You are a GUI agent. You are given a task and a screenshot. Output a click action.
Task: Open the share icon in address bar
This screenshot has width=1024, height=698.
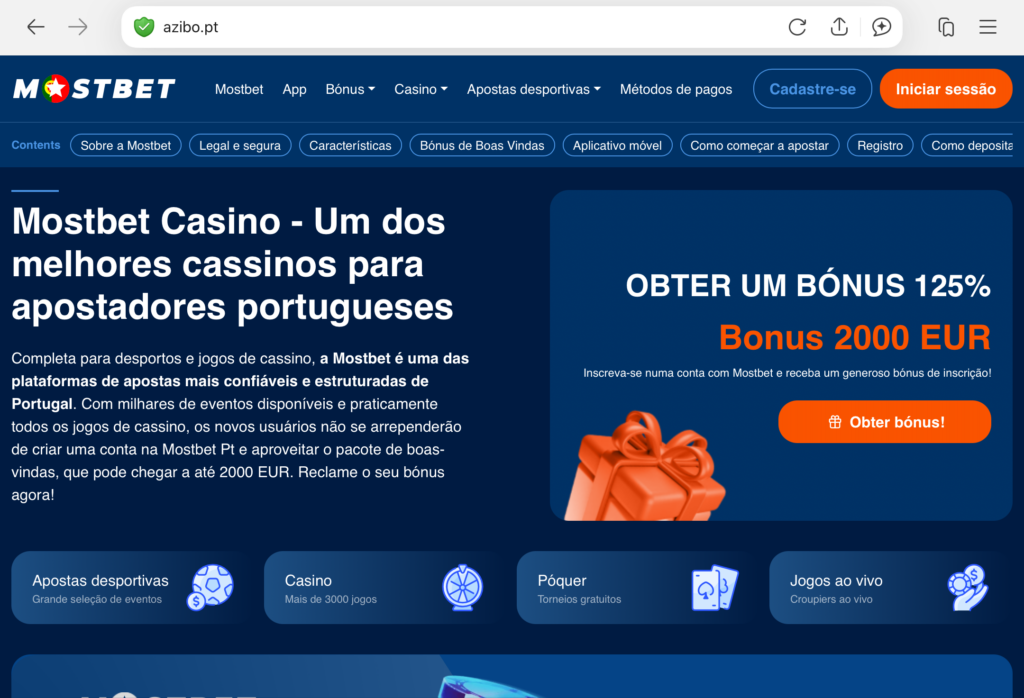839,27
